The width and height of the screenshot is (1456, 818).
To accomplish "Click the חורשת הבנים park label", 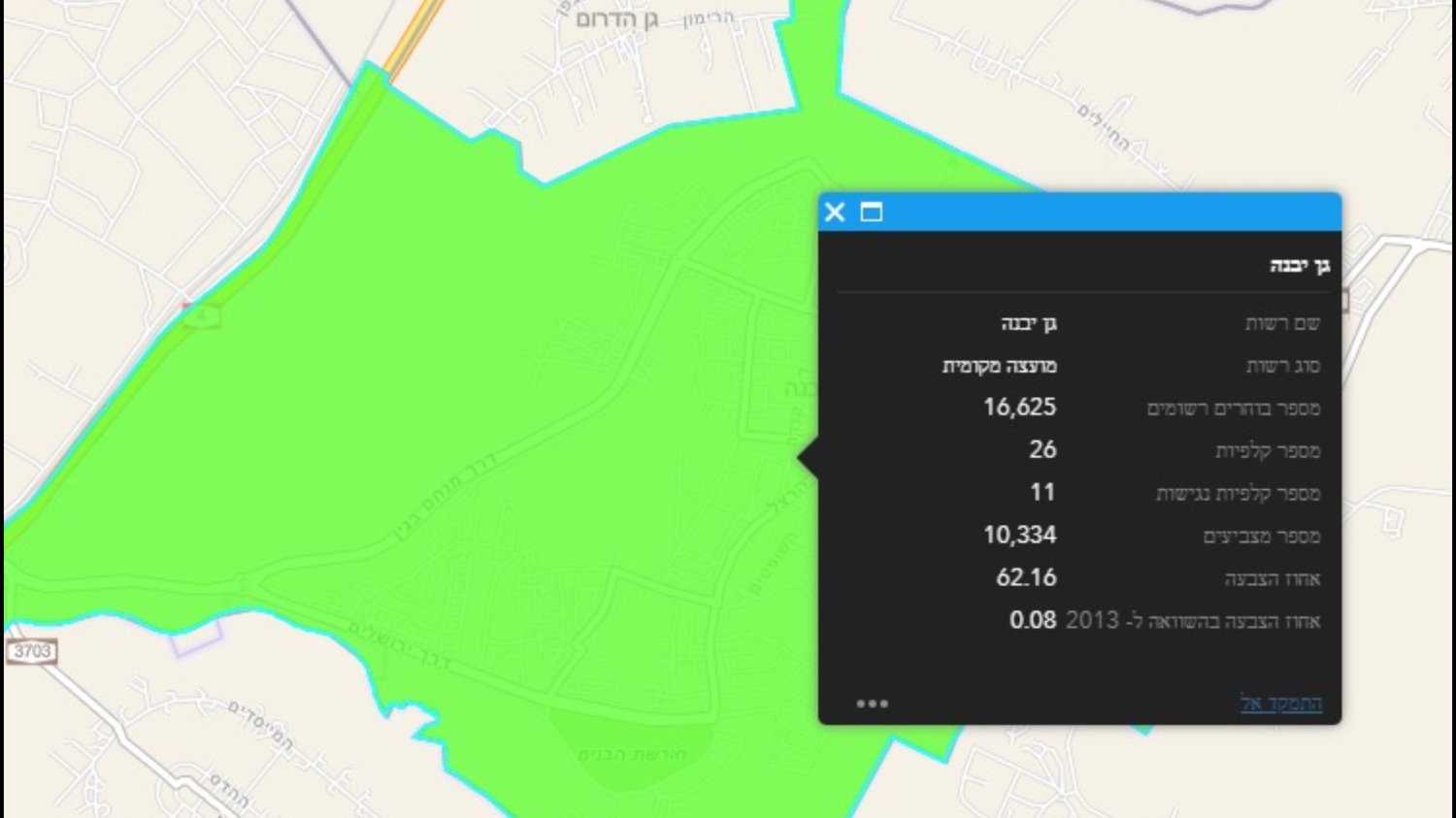I will click(x=632, y=754).
